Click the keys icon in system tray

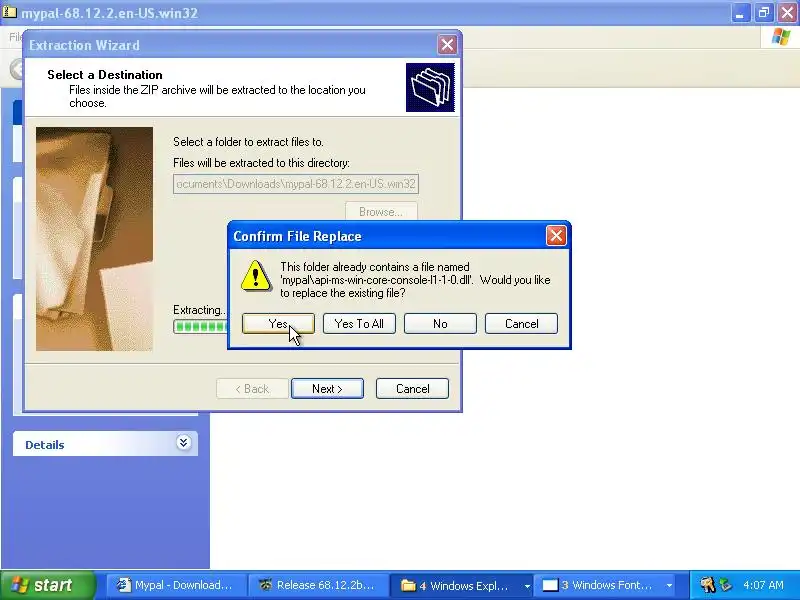pyautogui.click(x=707, y=585)
